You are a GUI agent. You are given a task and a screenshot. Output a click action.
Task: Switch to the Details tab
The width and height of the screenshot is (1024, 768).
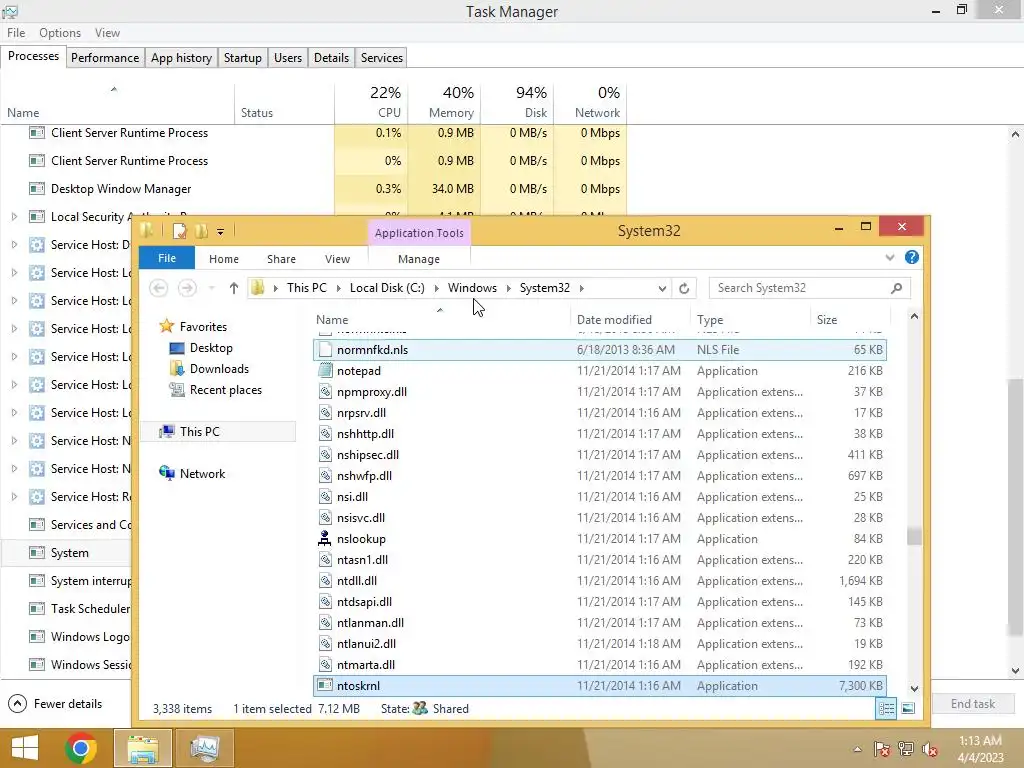pyautogui.click(x=331, y=57)
